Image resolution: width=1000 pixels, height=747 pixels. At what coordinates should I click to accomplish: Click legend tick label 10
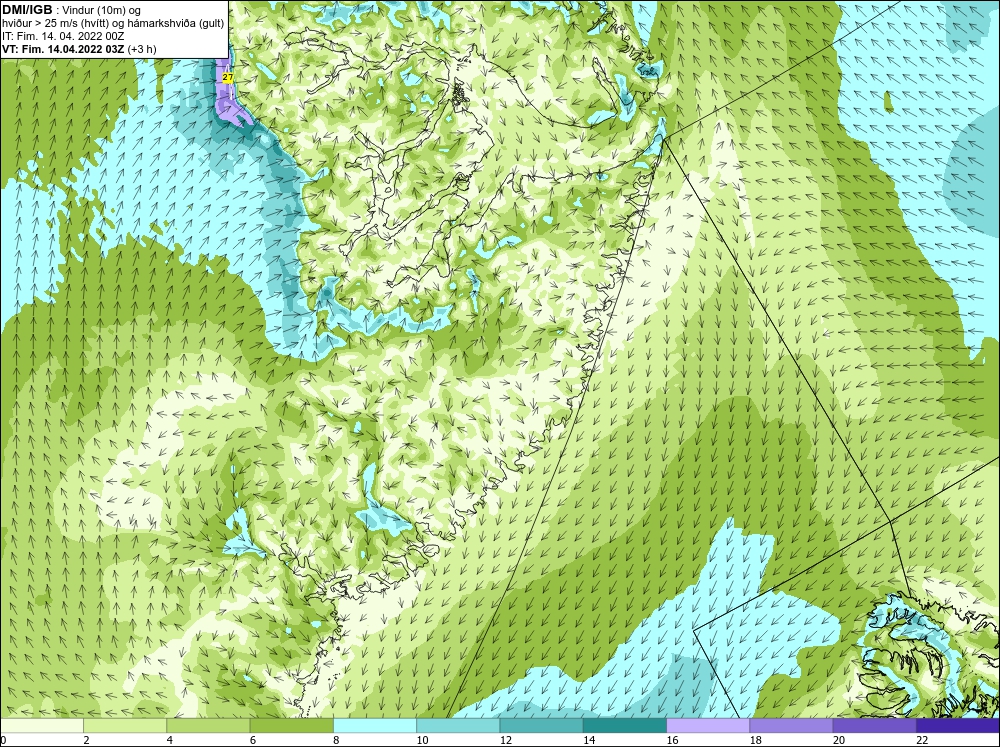pos(422,740)
